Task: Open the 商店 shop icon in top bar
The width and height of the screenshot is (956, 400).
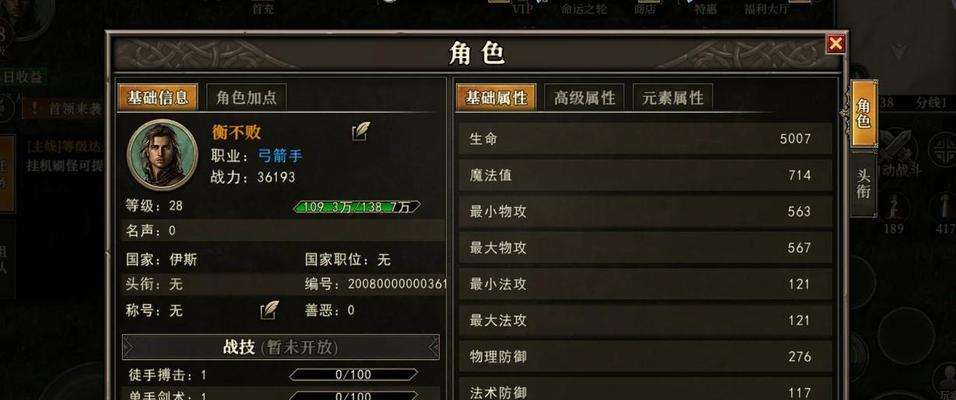Action: [x=644, y=7]
